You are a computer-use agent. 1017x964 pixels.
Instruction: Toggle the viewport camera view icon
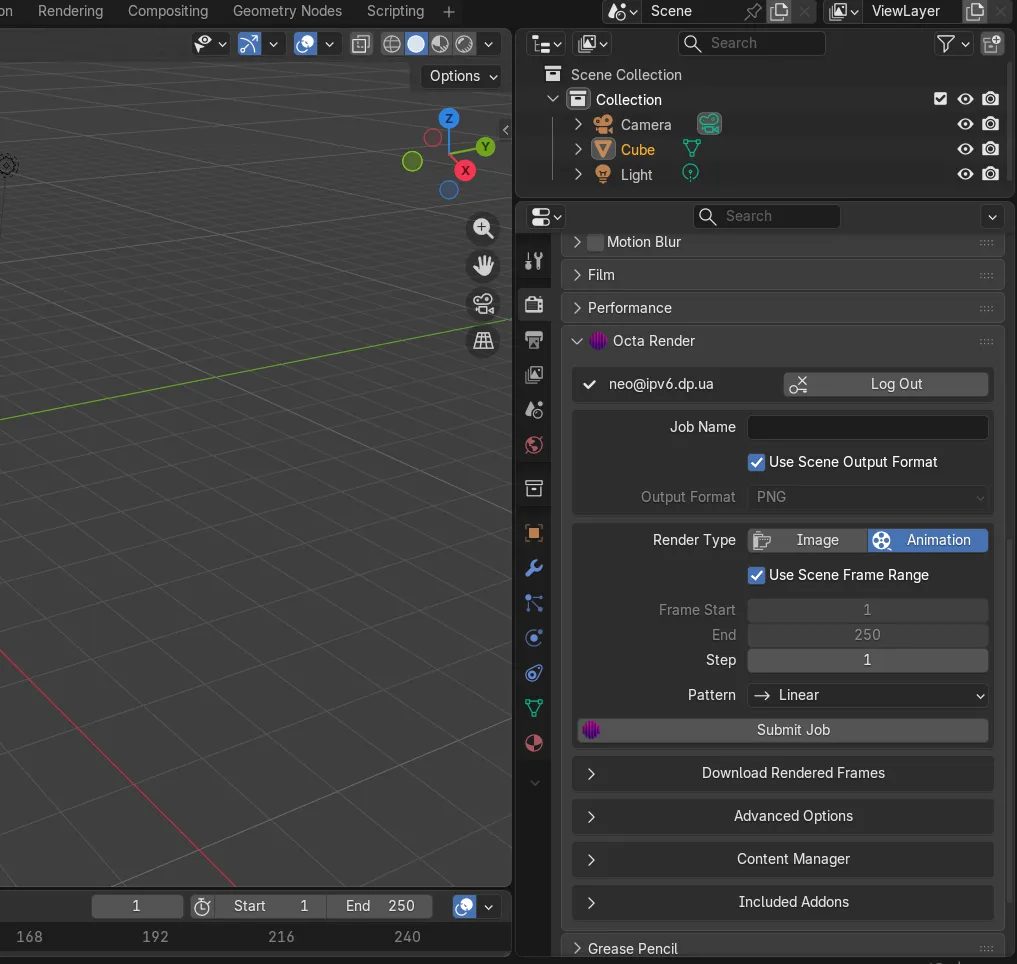(x=483, y=304)
